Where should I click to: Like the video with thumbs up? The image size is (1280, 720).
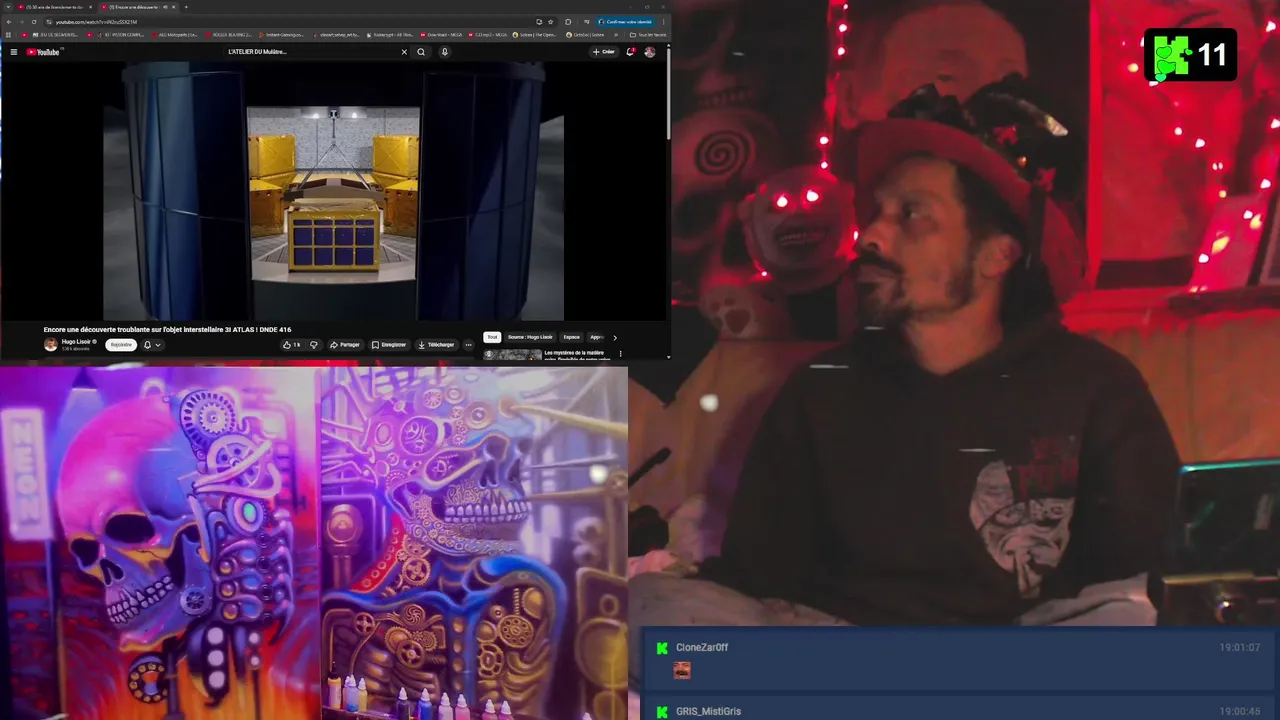pos(291,345)
